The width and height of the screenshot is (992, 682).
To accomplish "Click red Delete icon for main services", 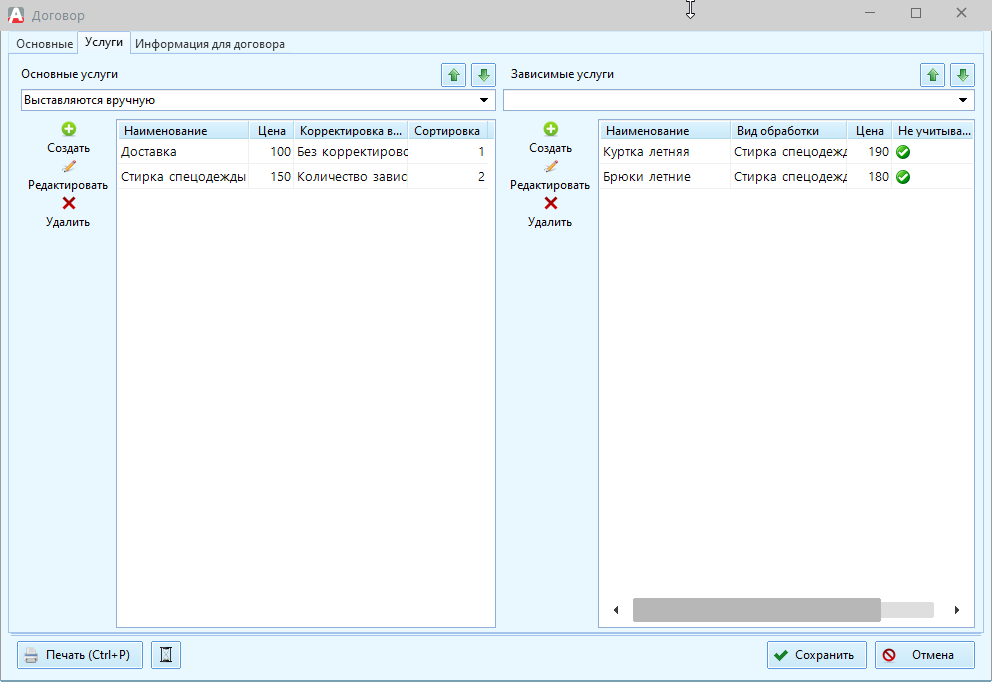I will pyautogui.click(x=68, y=203).
